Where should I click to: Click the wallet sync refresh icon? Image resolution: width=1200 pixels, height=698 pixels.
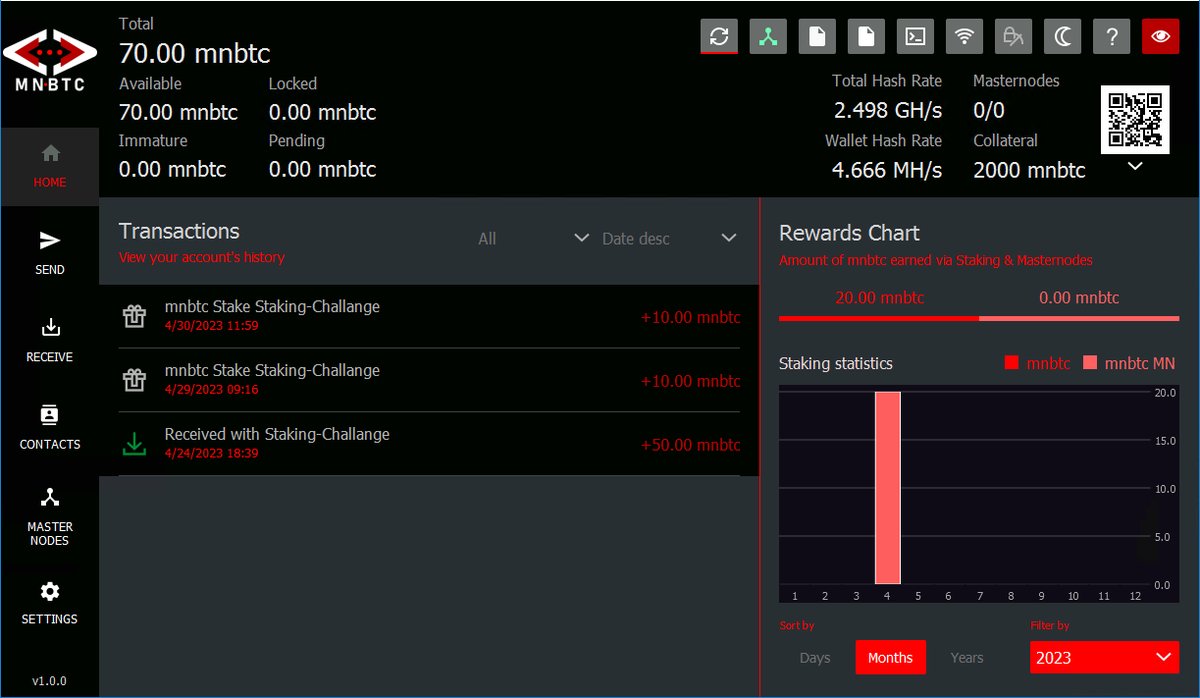click(x=718, y=36)
